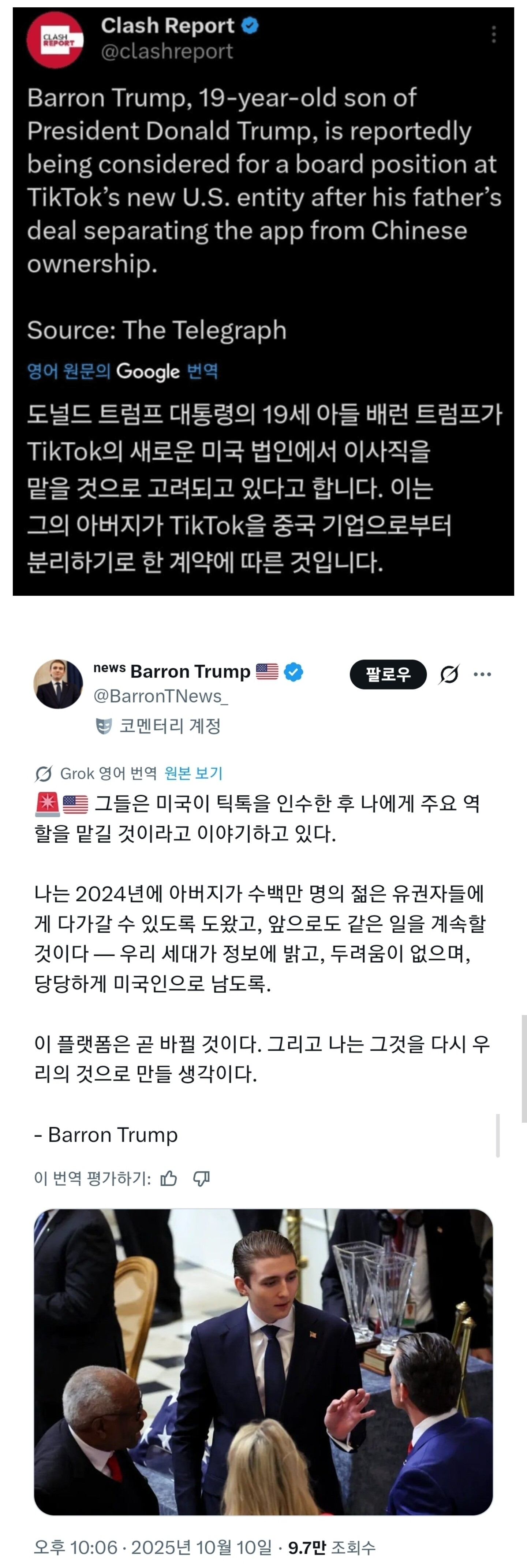Rate translation with thumbs up
Viewport: 527px width, 1568px height.
pos(169,1178)
